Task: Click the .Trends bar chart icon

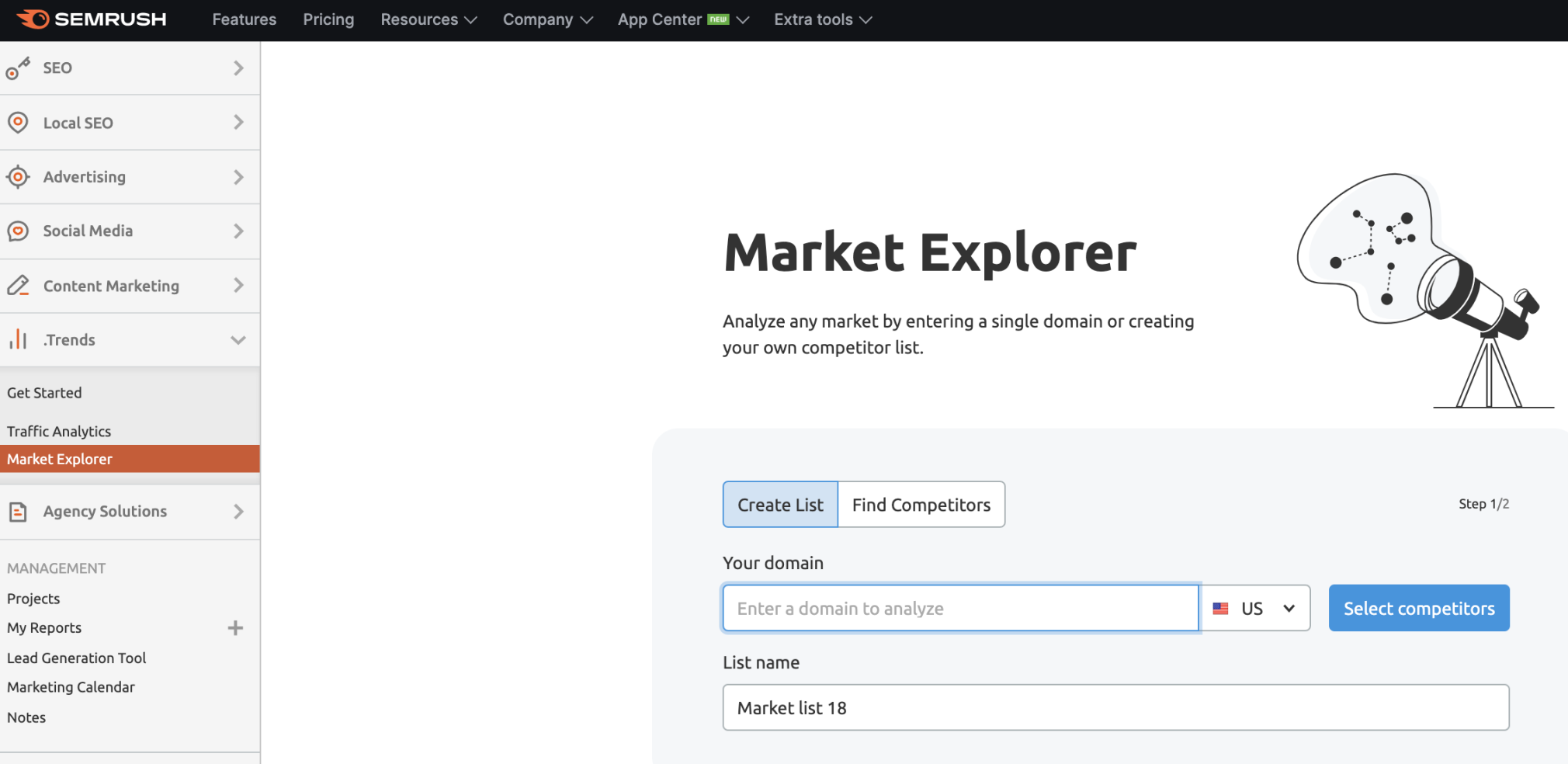Action: (18, 339)
